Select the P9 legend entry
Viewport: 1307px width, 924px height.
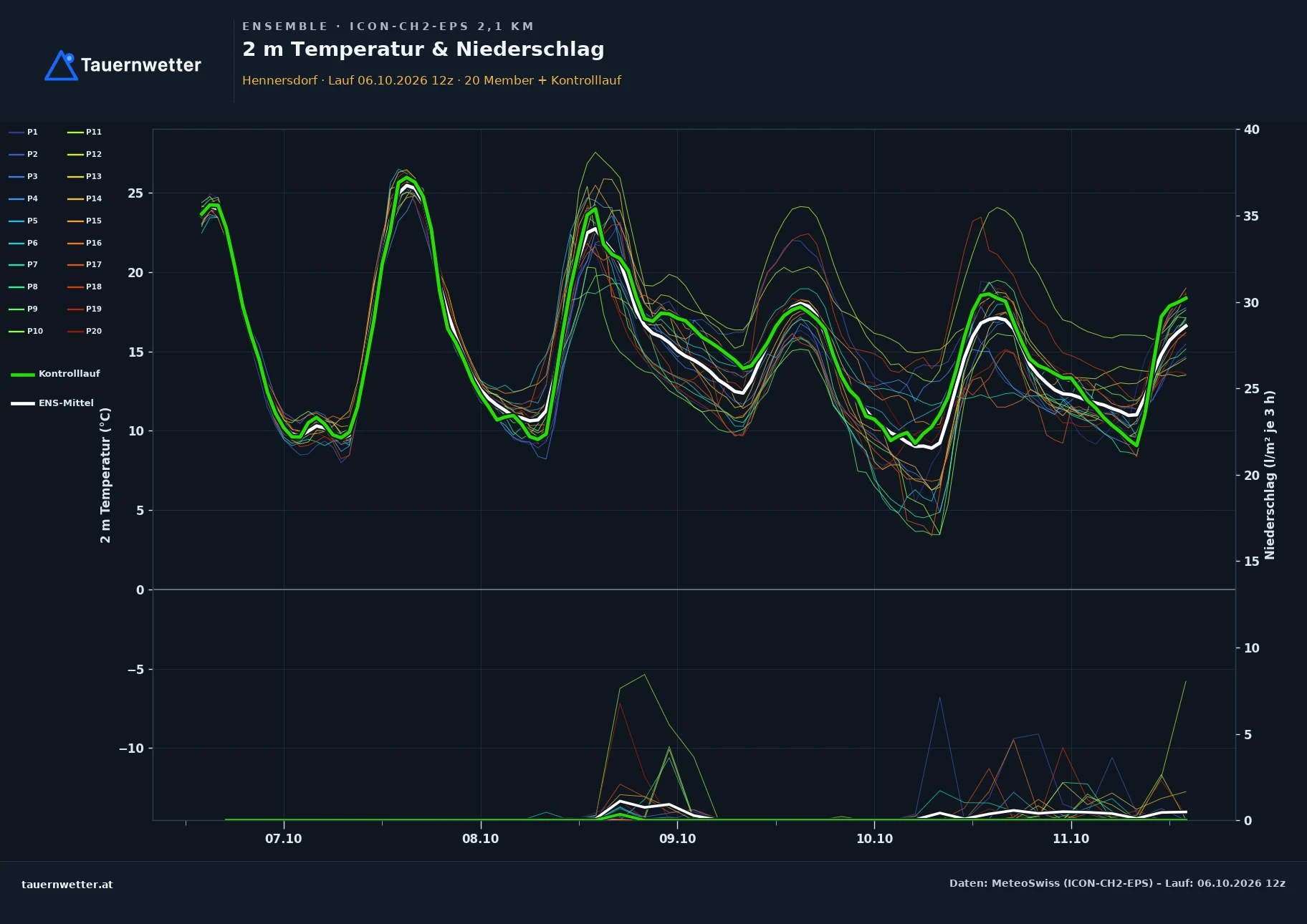pyautogui.click(x=24, y=309)
